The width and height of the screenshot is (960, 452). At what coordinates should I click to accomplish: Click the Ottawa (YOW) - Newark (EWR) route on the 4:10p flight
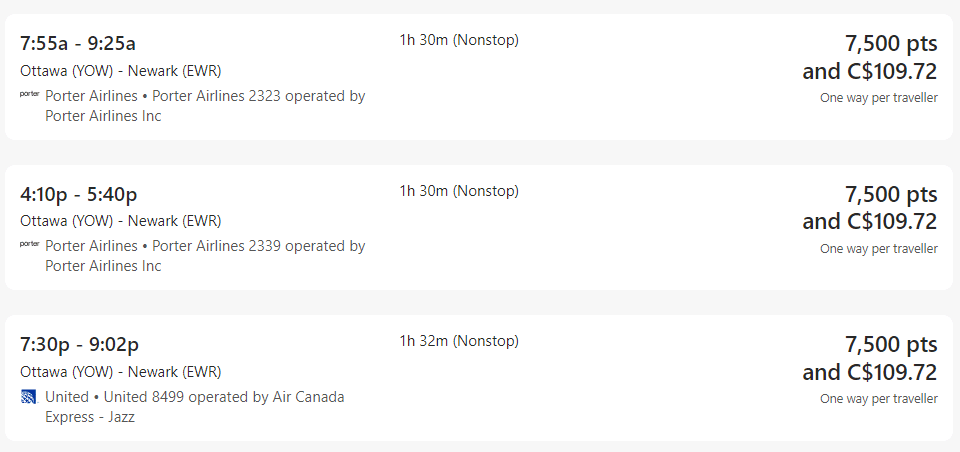pyautogui.click(x=120, y=221)
